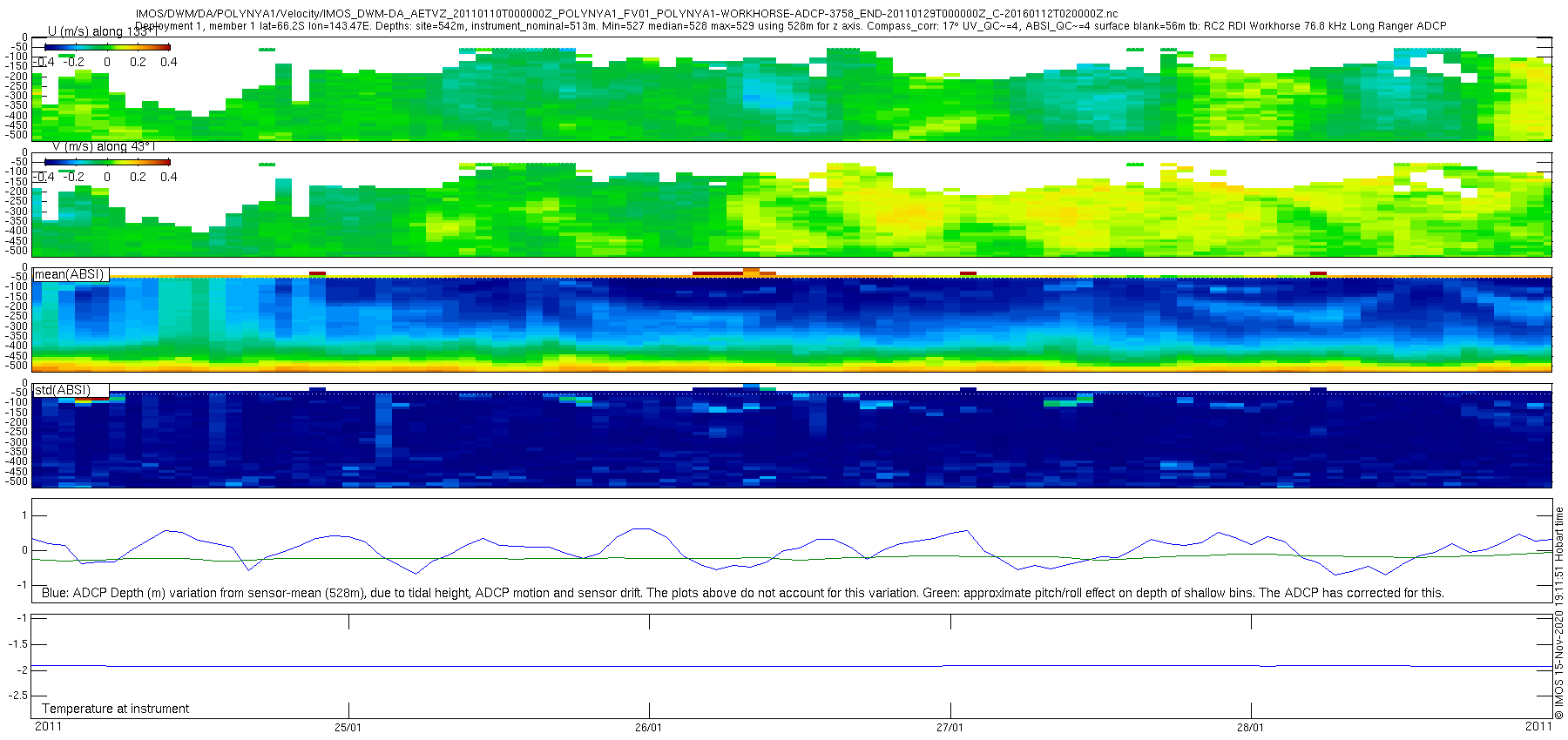This screenshot has height=740, width=1568.
Task: Click the '-1.5' tick on temperature axis
Action: (17, 644)
